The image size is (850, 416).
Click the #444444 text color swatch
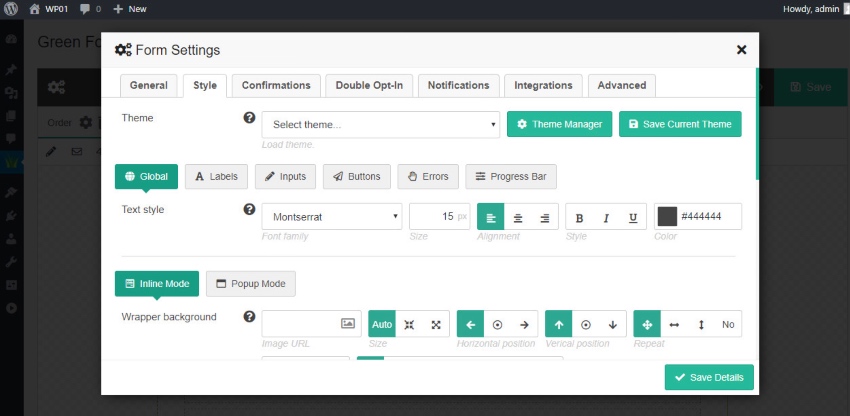point(667,217)
